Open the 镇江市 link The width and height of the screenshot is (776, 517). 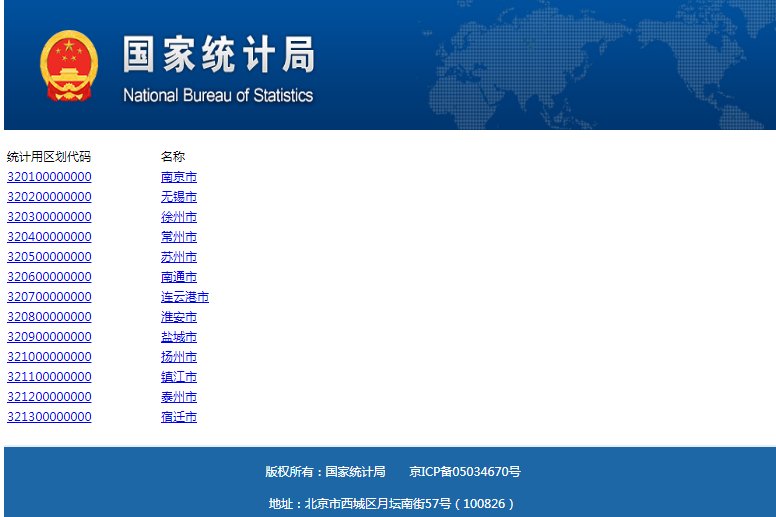179,377
